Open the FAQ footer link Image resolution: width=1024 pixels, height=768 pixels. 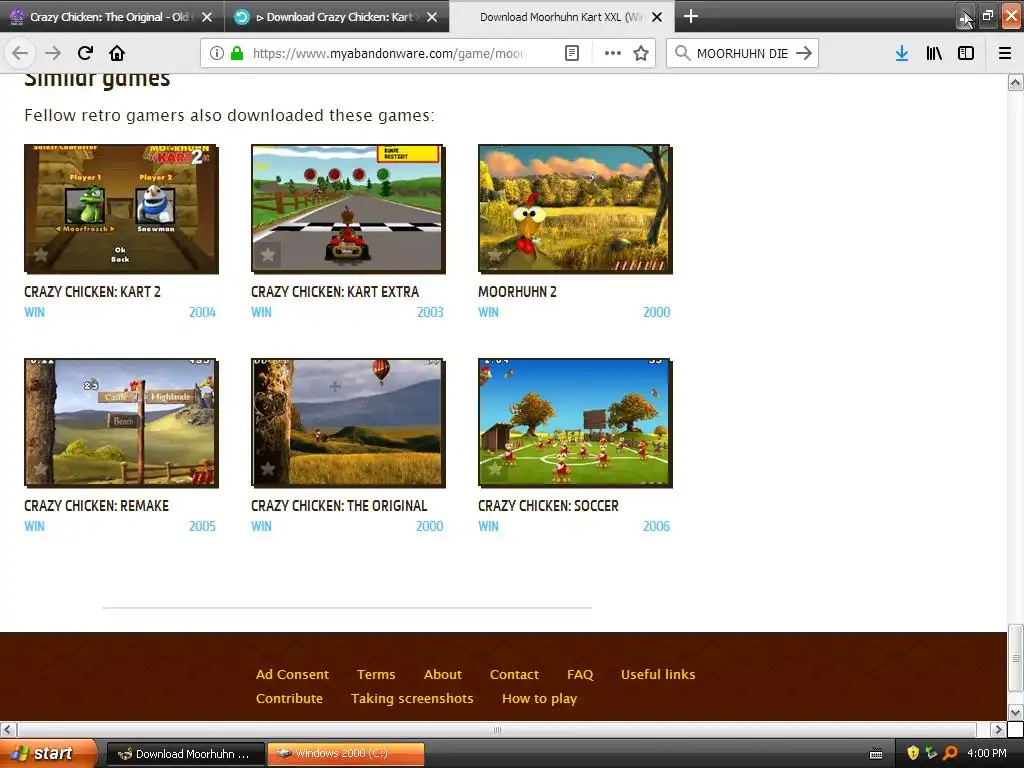click(x=580, y=674)
